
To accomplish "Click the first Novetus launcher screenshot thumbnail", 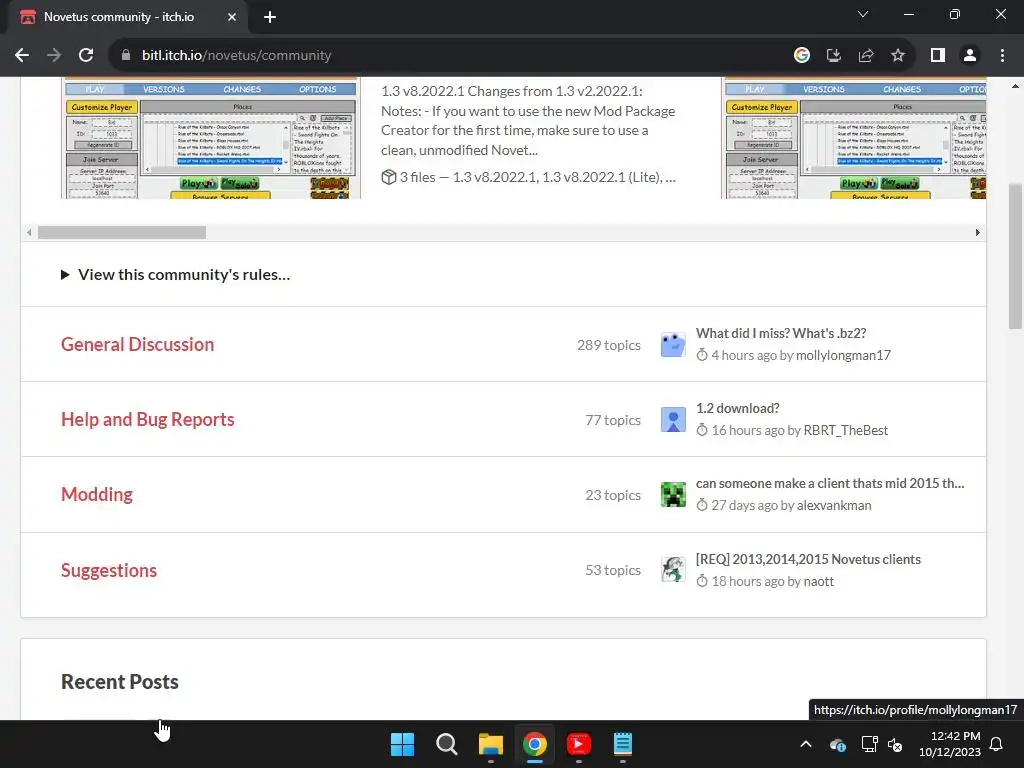I will (211, 138).
